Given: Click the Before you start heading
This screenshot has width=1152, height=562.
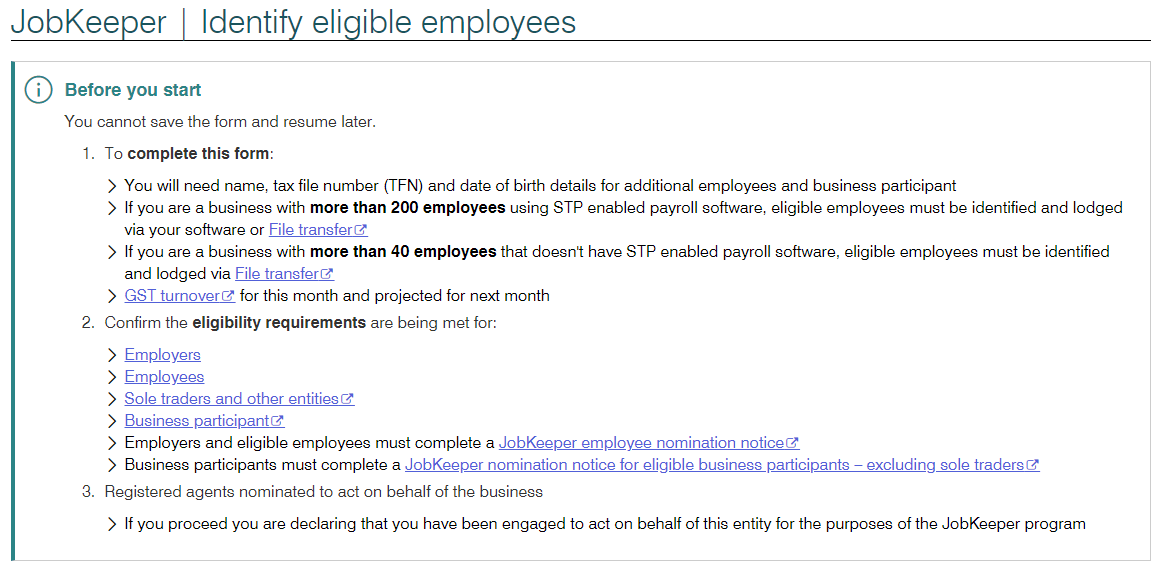Looking at the screenshot, I should click(133, 90).
